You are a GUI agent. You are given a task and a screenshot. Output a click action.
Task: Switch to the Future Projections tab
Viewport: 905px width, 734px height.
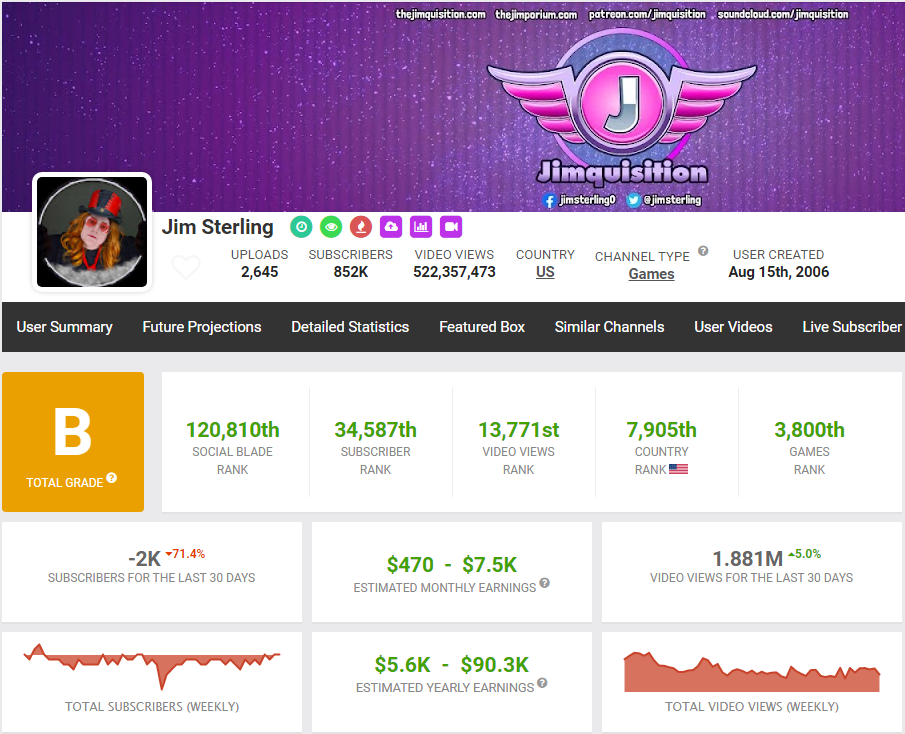point(201,327)
